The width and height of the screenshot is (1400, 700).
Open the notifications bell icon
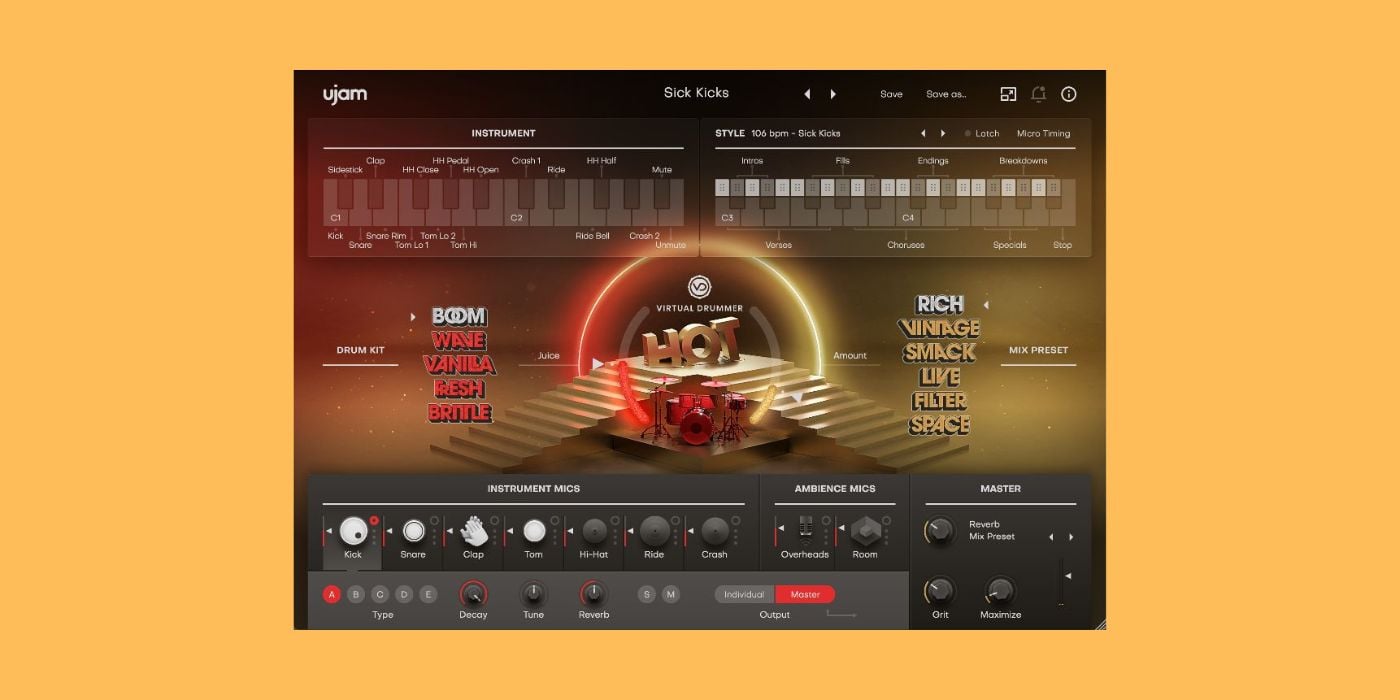[x=1038, y=93]
